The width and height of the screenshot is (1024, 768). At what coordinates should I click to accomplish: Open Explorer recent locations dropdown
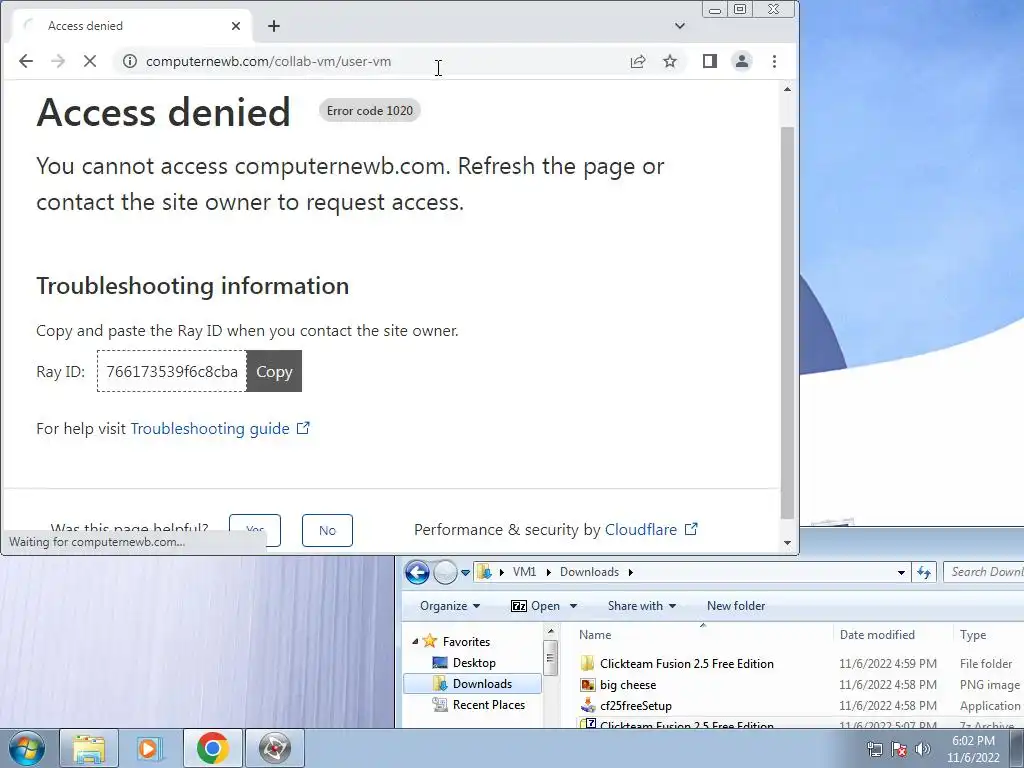[x=465, y=573]
